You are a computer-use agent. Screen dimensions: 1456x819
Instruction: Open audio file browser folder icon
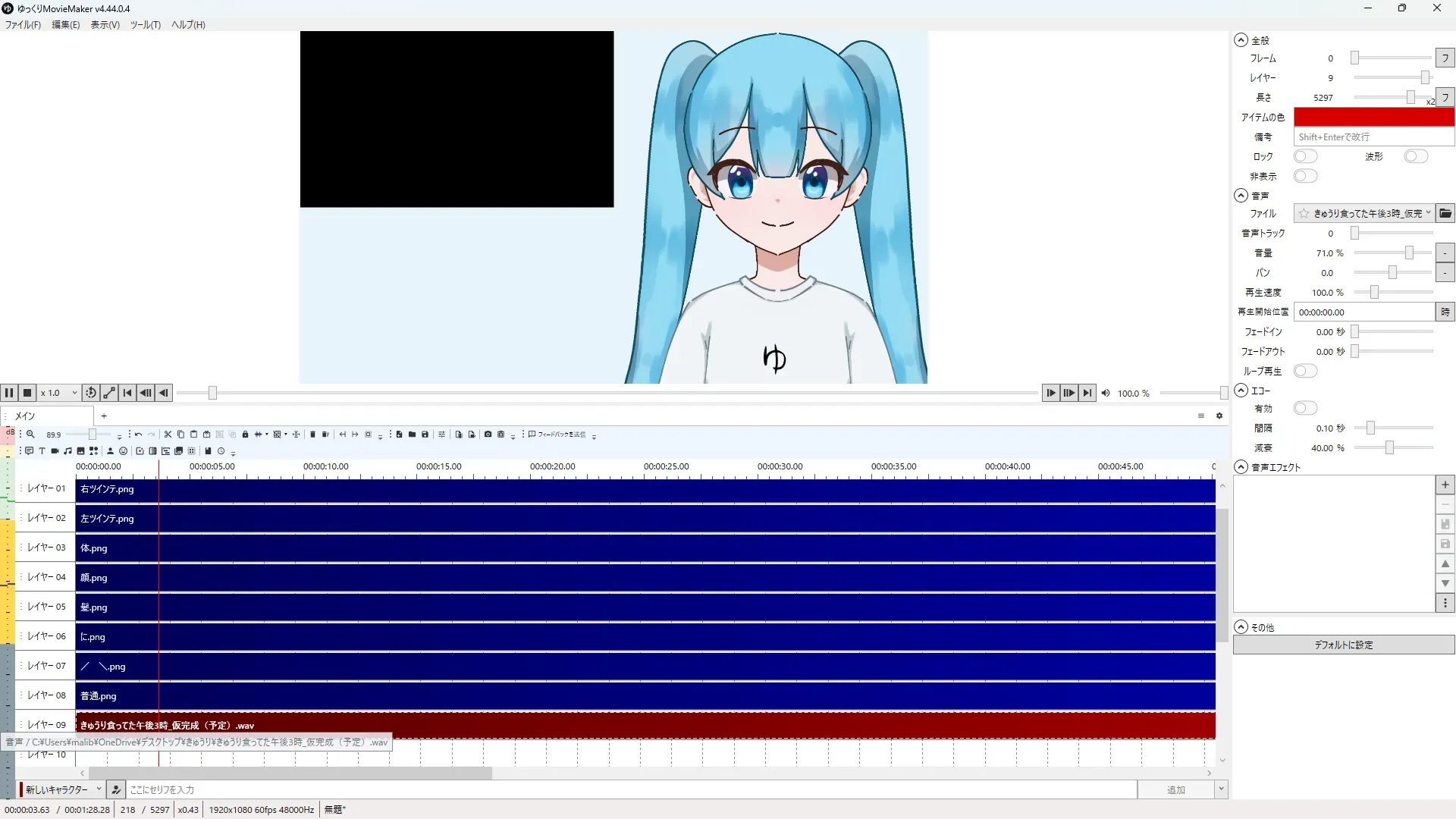(x=1445, y=214)
